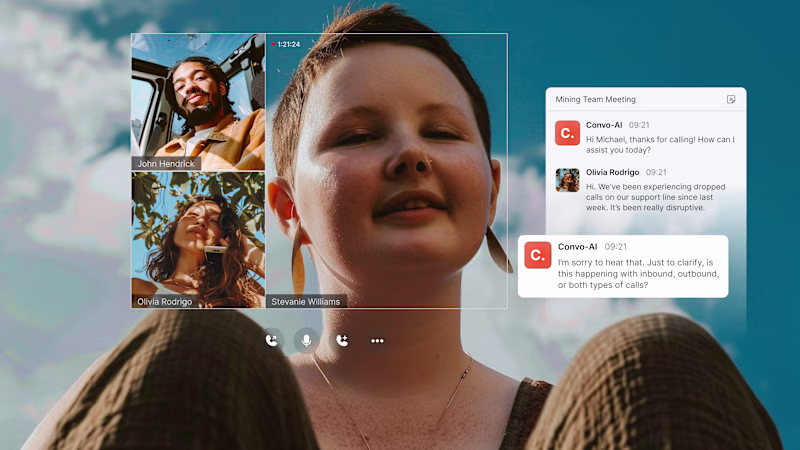Screen dimensions: 800x450
Task: Open the notes icon in Mining Team Meeting header
Action: coord(731,99)
